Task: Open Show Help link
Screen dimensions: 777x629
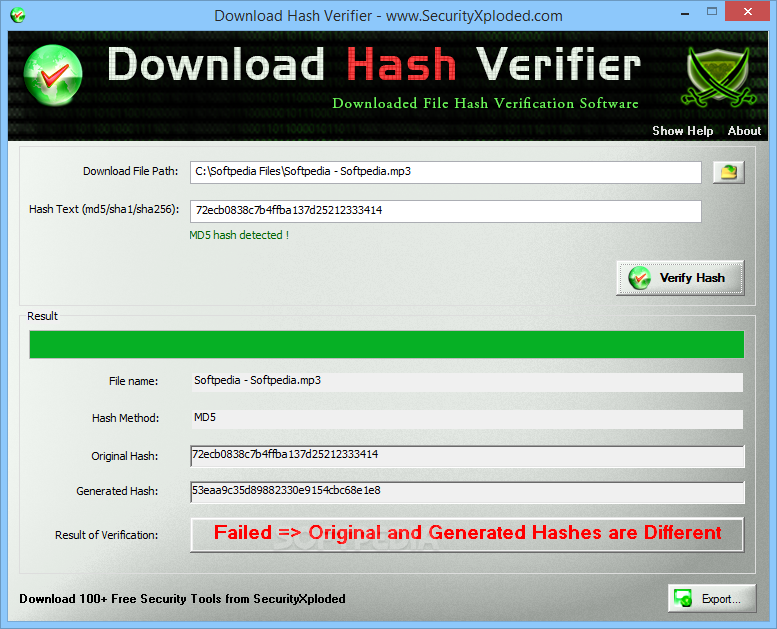Action: [682, 131]
